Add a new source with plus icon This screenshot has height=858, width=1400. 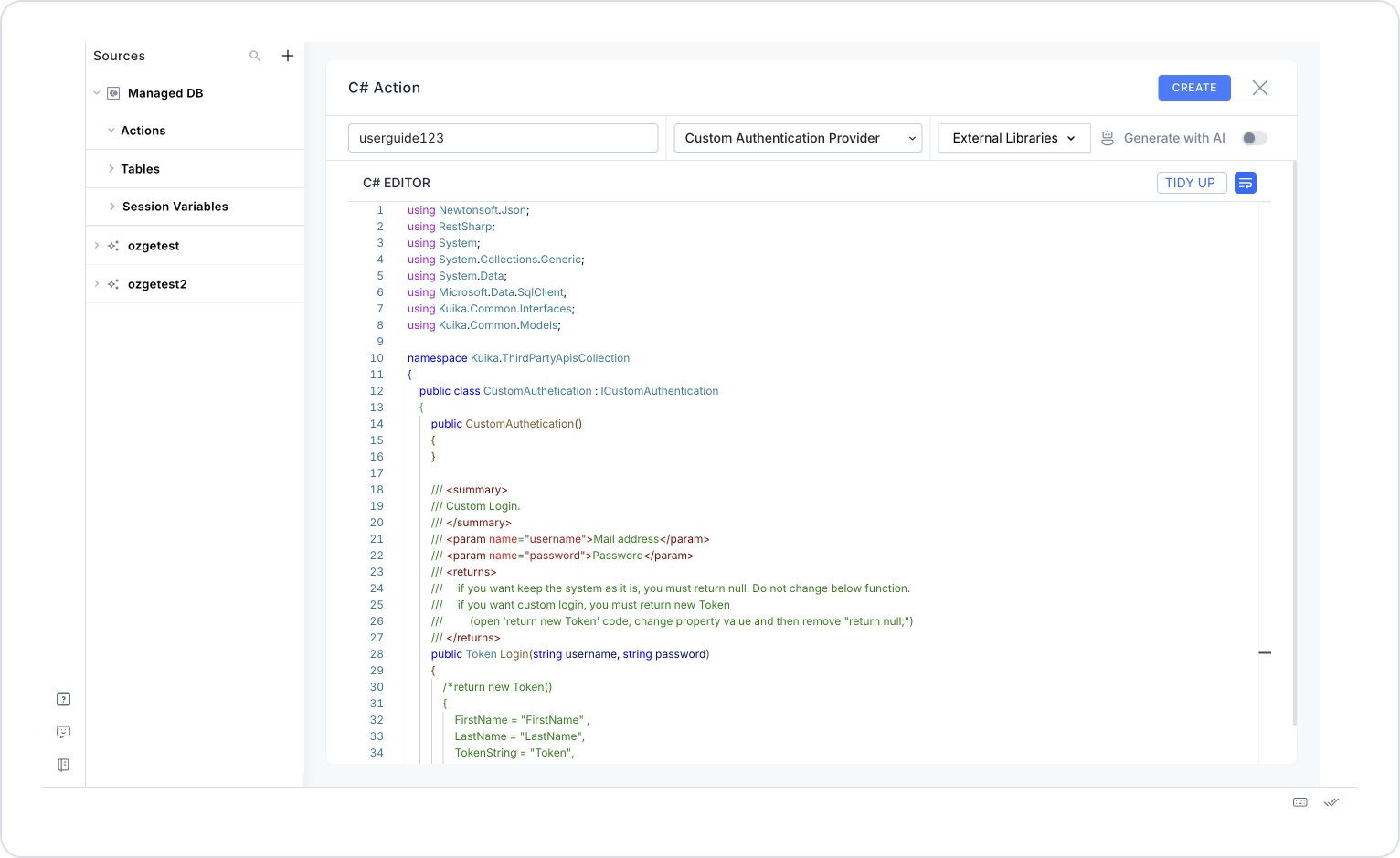pos(288,56)
